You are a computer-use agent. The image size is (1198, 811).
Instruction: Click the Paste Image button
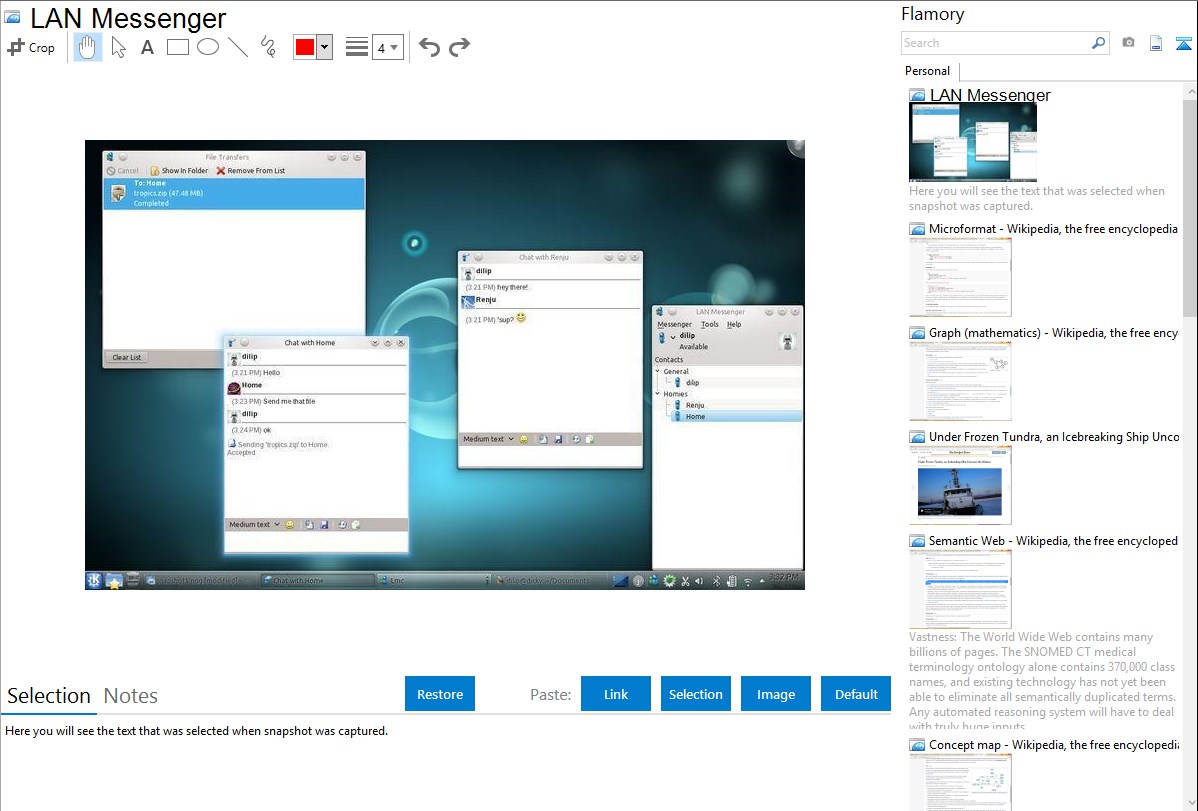click(x=775, y=693)
